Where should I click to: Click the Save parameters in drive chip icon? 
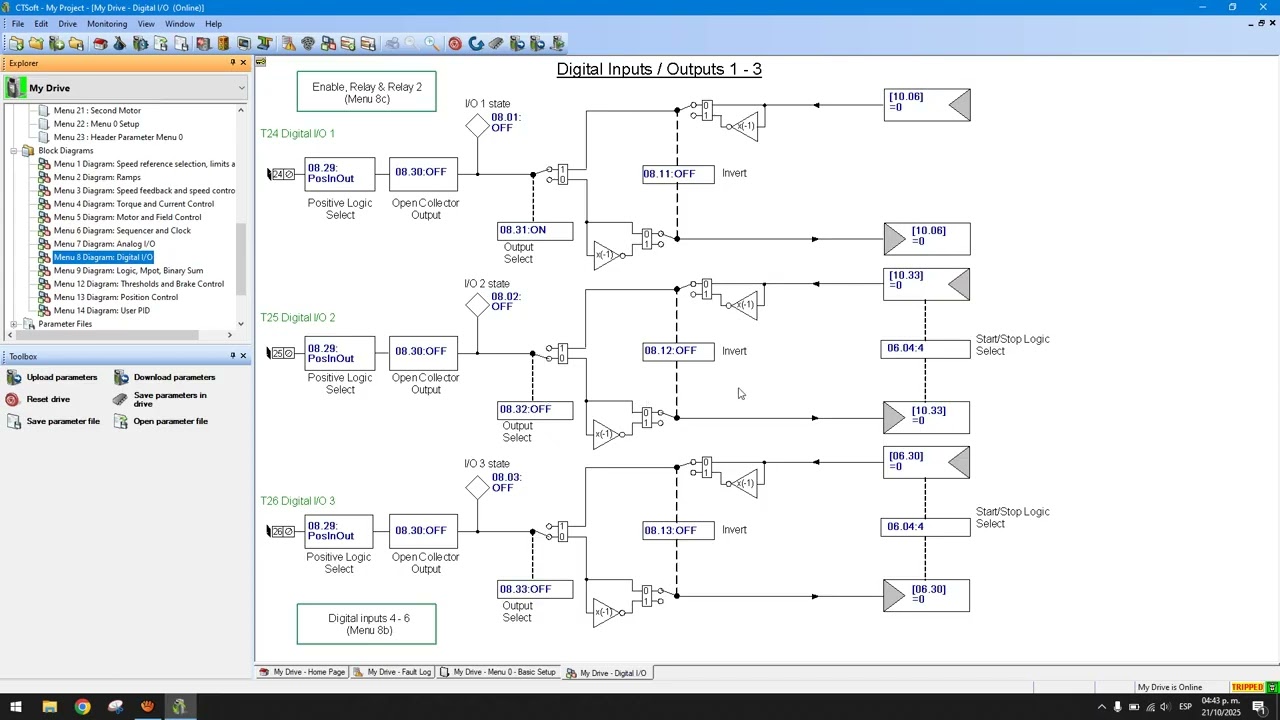click(121, 400)
